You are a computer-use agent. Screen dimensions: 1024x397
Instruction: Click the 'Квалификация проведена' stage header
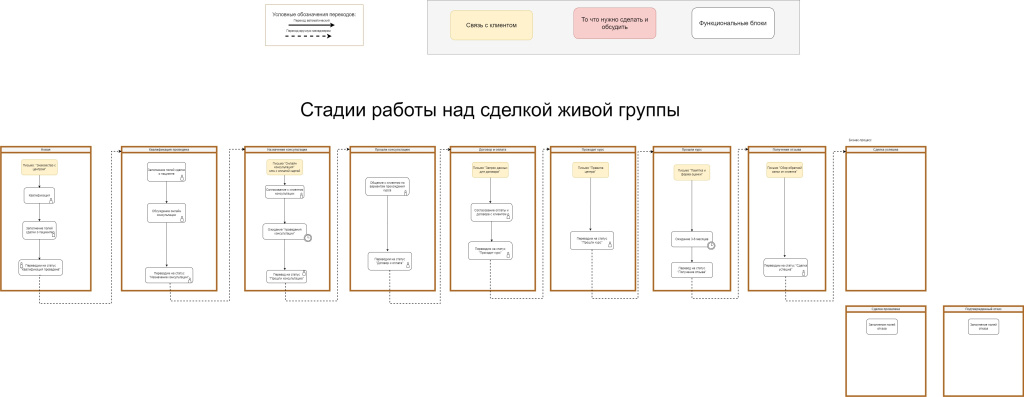tap(168, 150)
